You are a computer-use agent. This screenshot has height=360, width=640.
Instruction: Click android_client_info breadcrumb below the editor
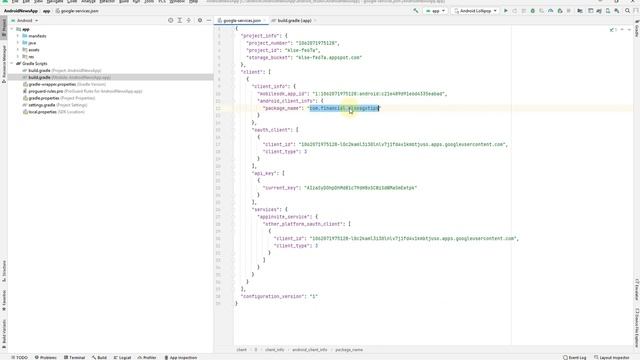pos(309,350)
